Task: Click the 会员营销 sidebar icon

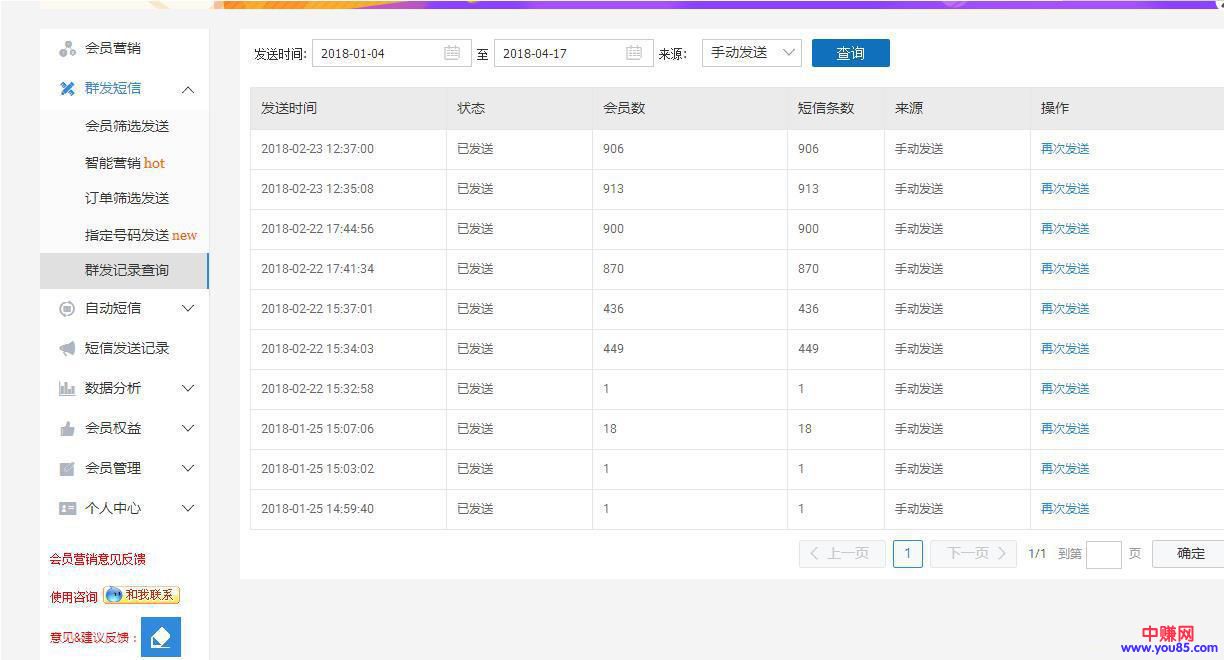Action: pos(67,48)
